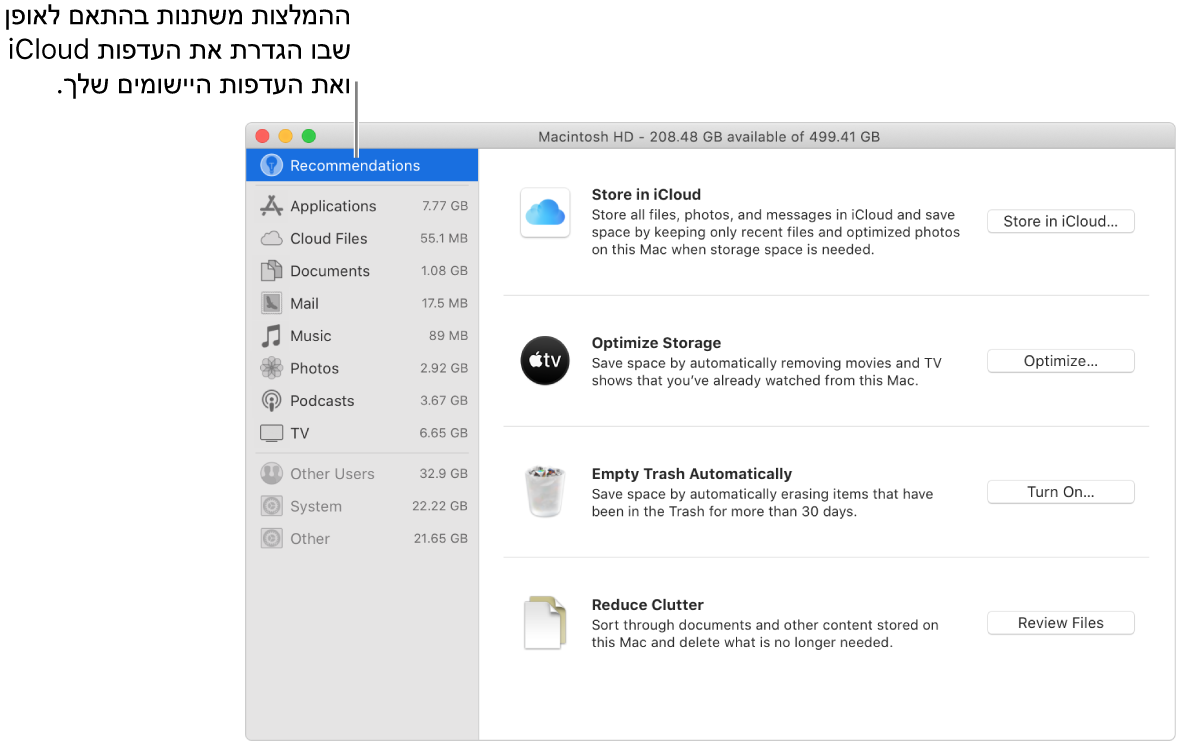Click the Reduce Clutter heading
Viewport: 1178px width, 742px height.
(x=647, y=605)
